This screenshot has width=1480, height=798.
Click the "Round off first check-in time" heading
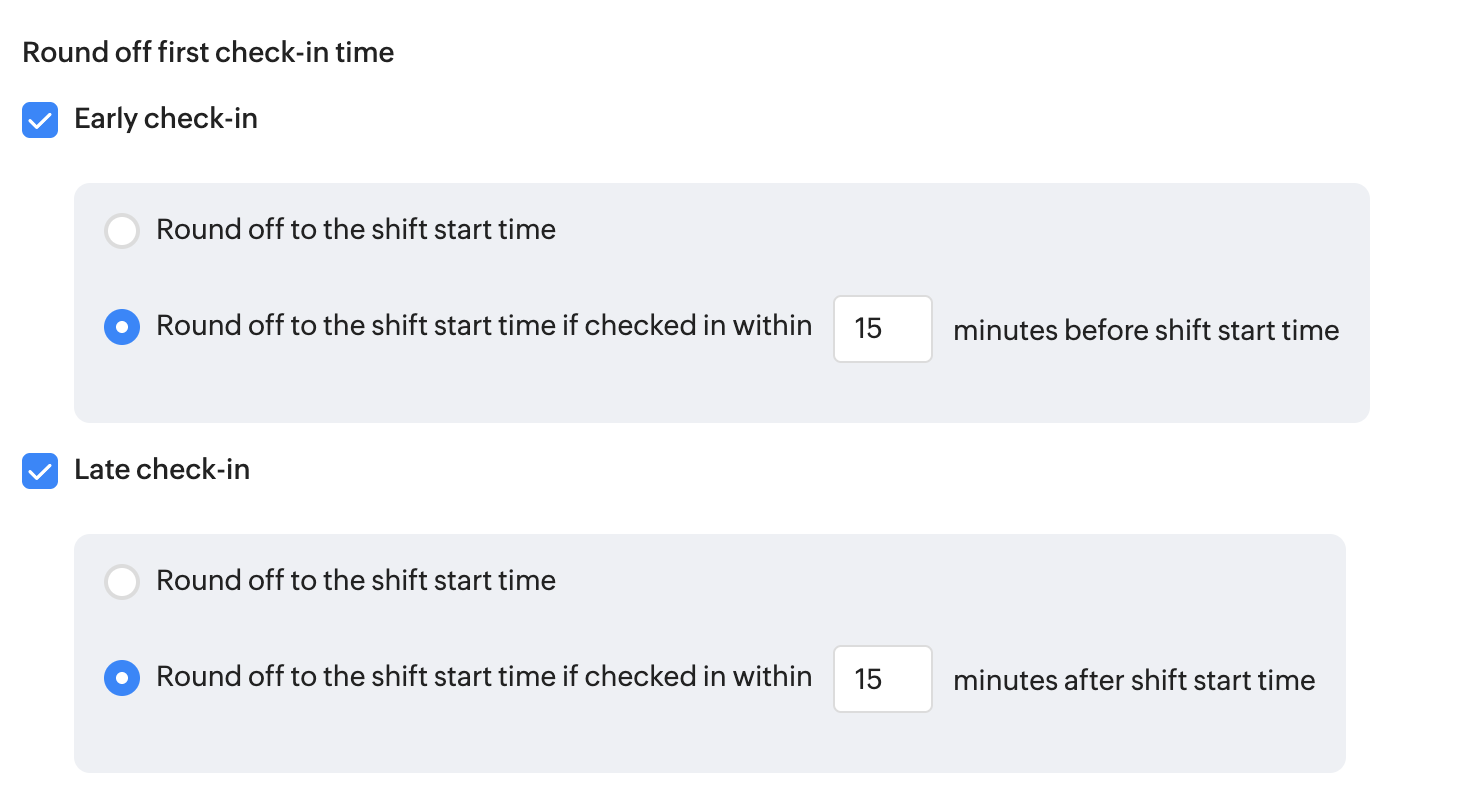click(208, 52)
